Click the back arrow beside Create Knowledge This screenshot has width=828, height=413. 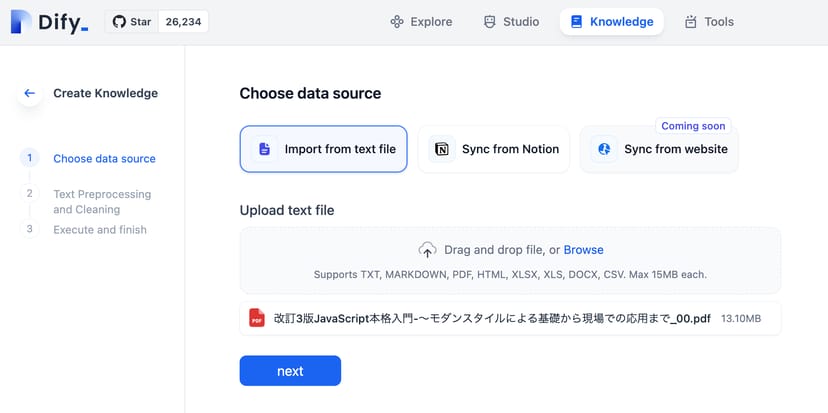29,93
